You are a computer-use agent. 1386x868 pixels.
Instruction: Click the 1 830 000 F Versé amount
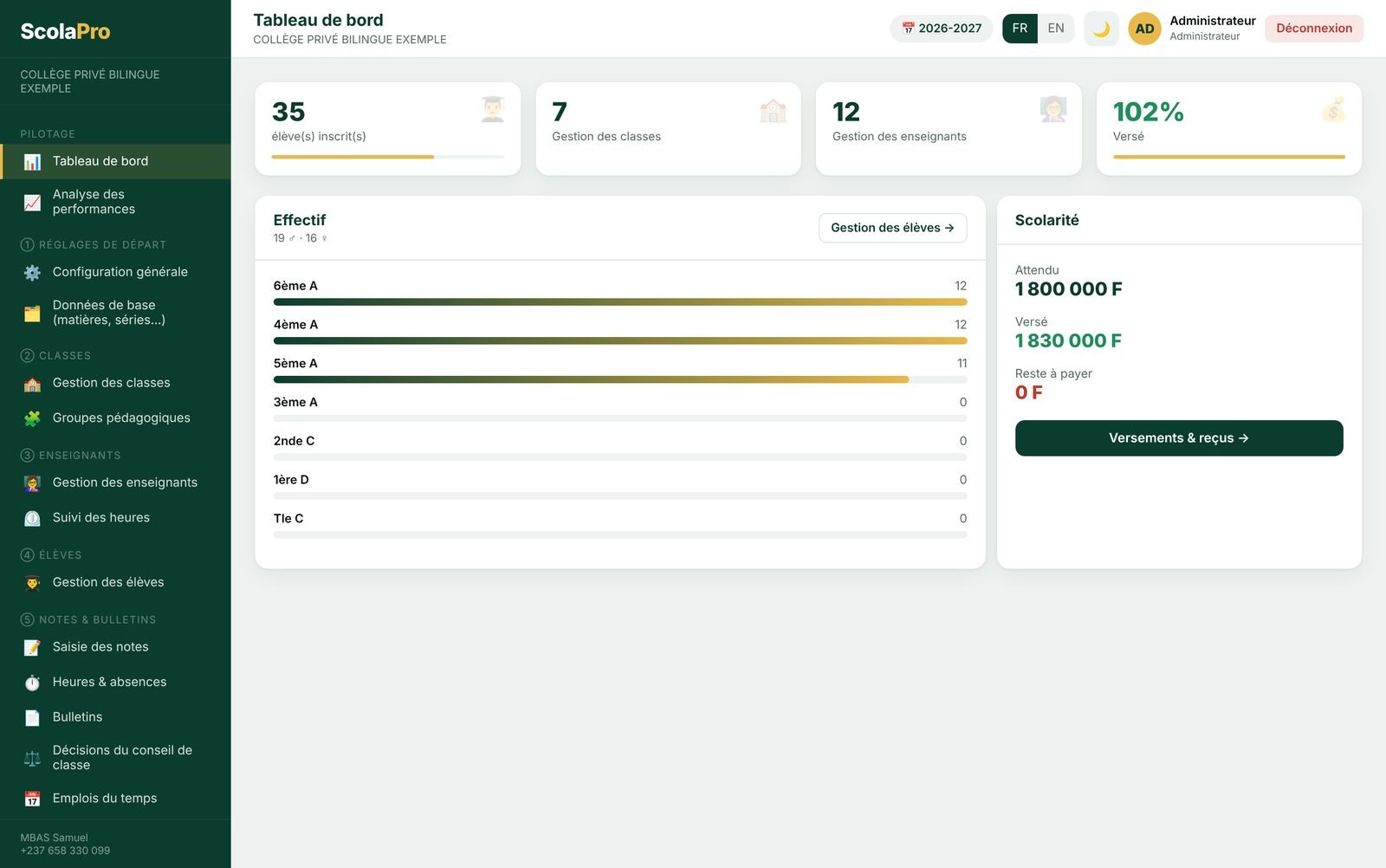[1068, 340]
